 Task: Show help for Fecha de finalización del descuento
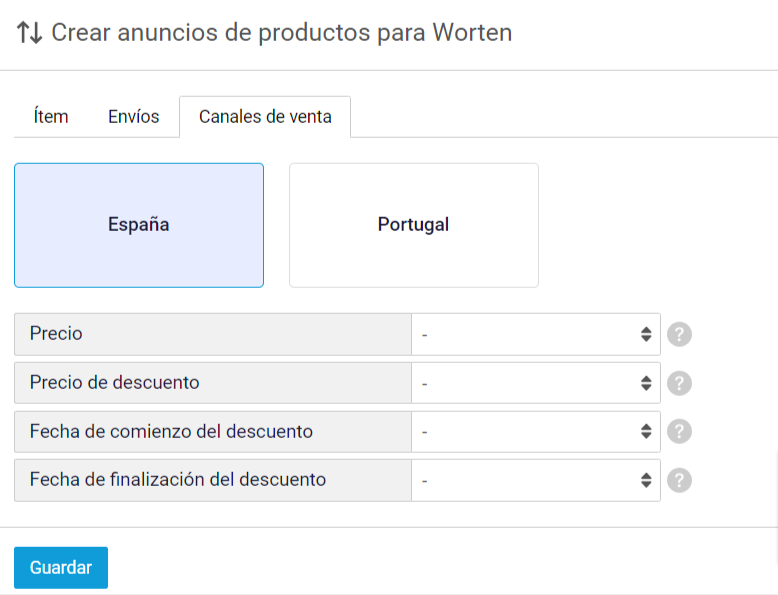click(x=679, y=480)
